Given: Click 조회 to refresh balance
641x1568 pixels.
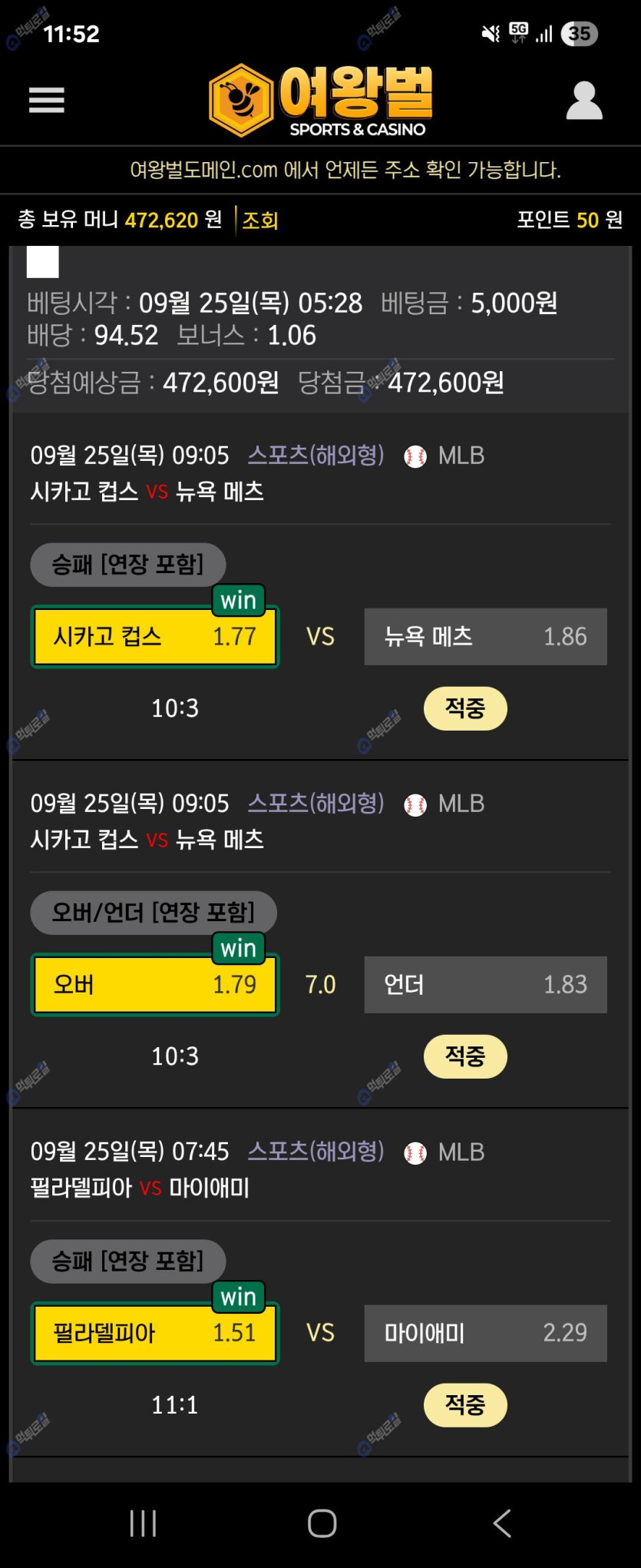Looking at the screenshot, I should tap(260, 220).
